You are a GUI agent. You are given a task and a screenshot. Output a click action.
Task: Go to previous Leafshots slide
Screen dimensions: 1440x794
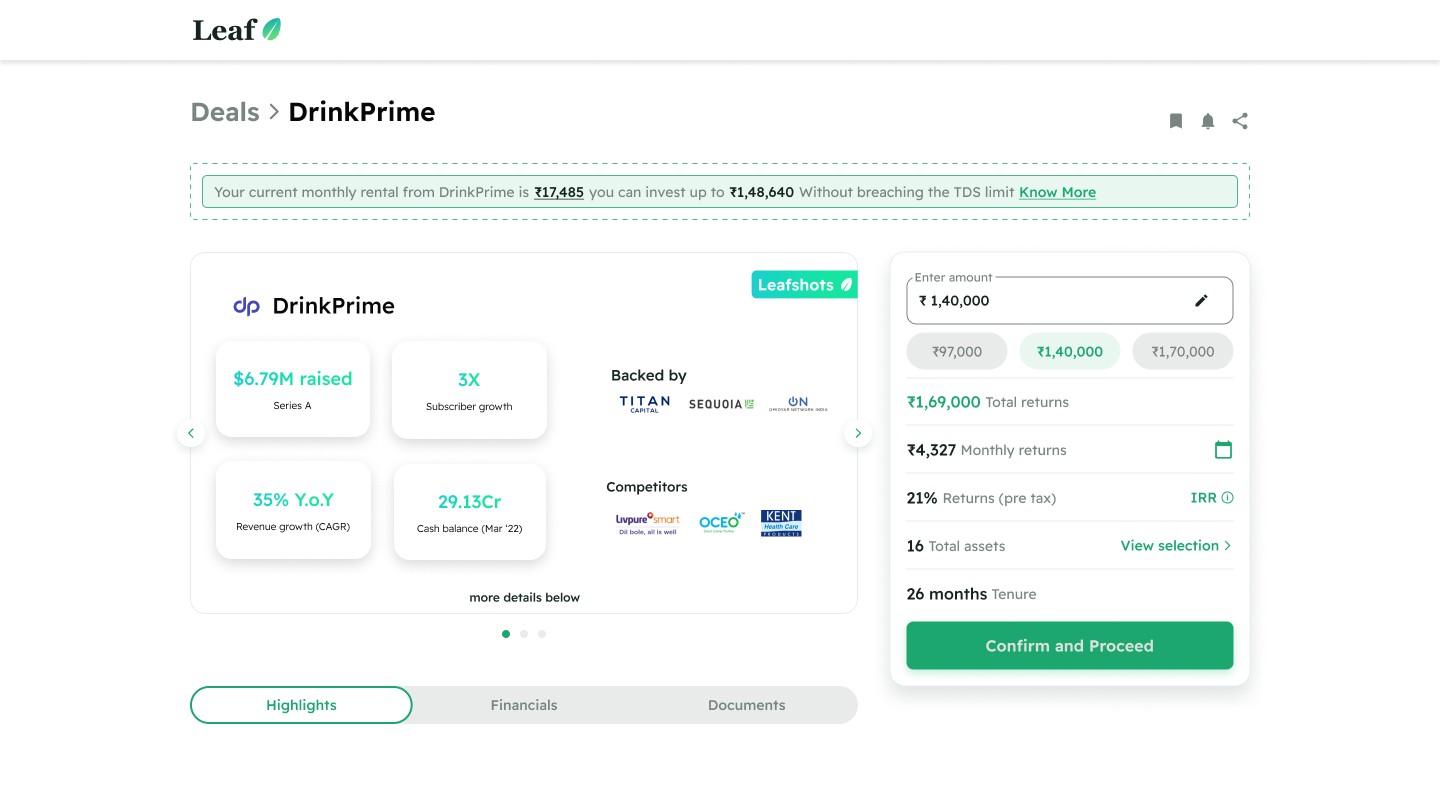click(x=190, y=433)
